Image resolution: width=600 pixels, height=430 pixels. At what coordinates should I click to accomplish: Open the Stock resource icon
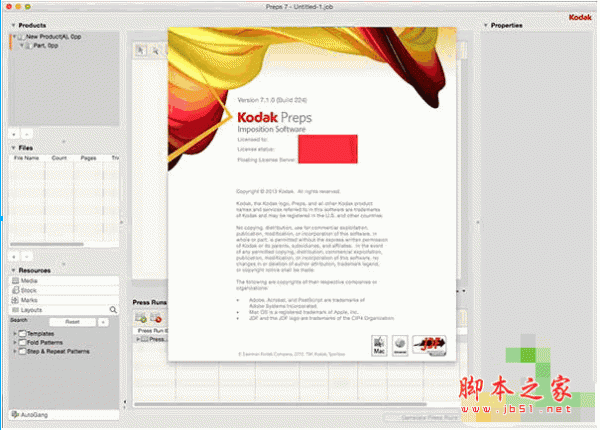[15, 290]
